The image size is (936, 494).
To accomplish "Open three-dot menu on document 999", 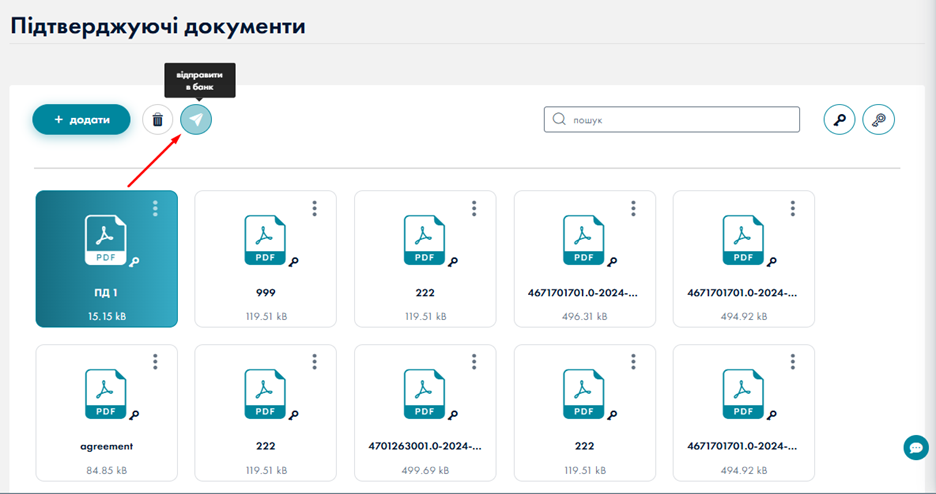I will click(314, 208).
